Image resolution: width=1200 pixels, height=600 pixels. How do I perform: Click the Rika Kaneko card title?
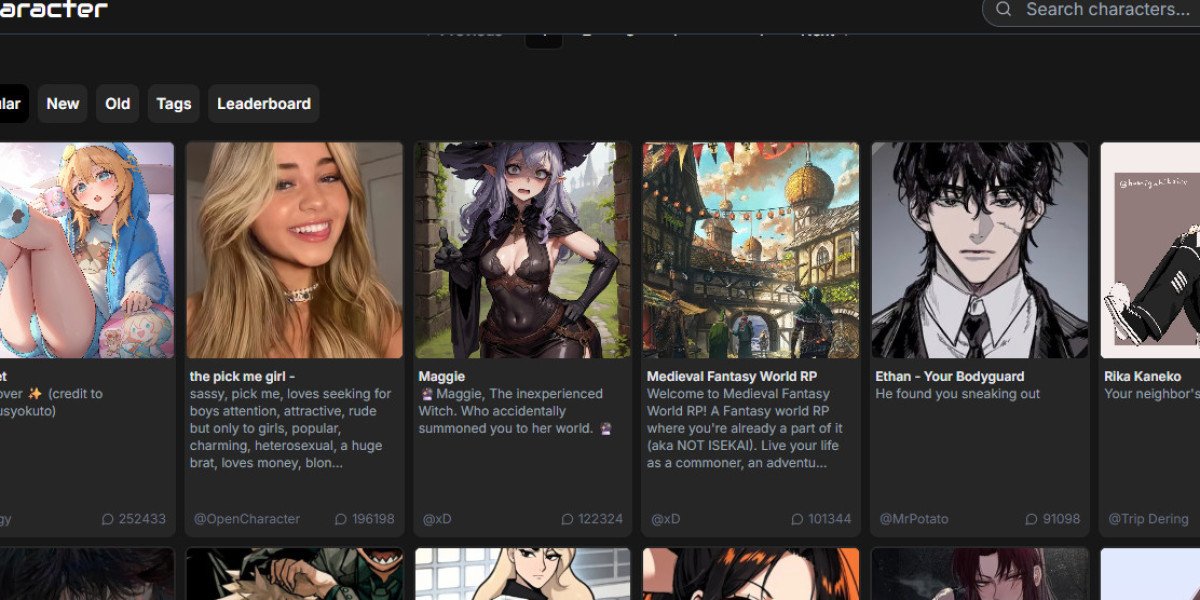pos(1142,377)
